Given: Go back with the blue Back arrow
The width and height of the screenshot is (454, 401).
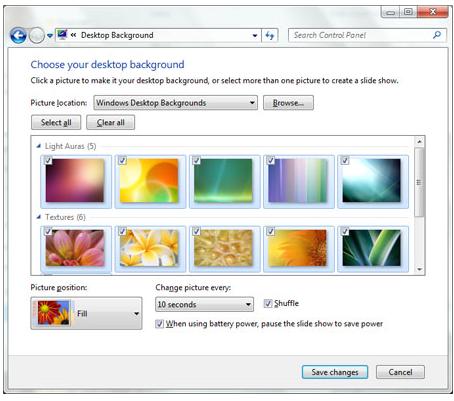Looking at the screenshot, I should click(x=18, y=35).
